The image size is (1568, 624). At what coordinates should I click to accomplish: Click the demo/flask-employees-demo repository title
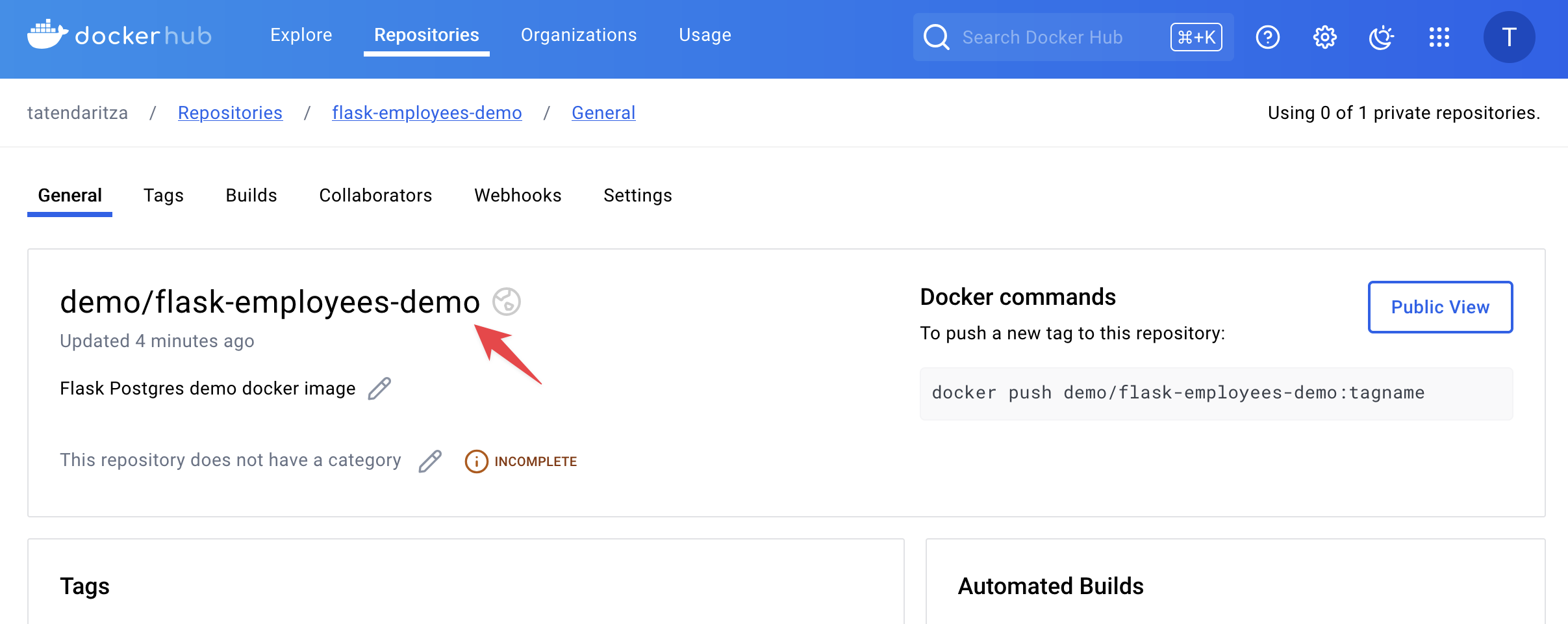(x=270, y=302)
